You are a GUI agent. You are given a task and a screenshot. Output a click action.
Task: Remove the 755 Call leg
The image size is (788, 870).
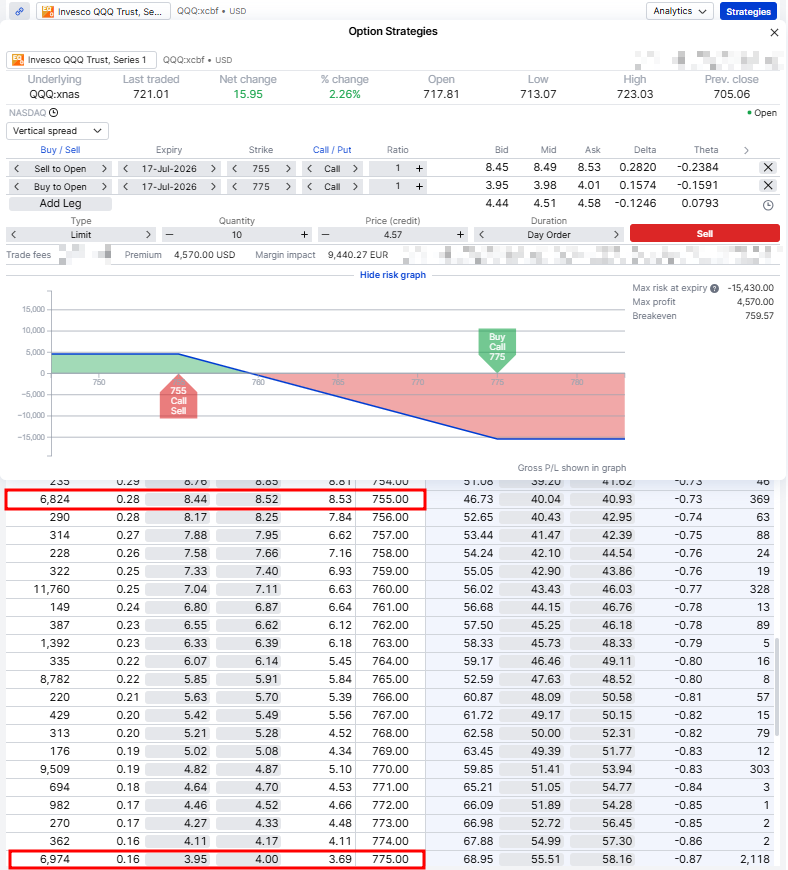point(768,168)
